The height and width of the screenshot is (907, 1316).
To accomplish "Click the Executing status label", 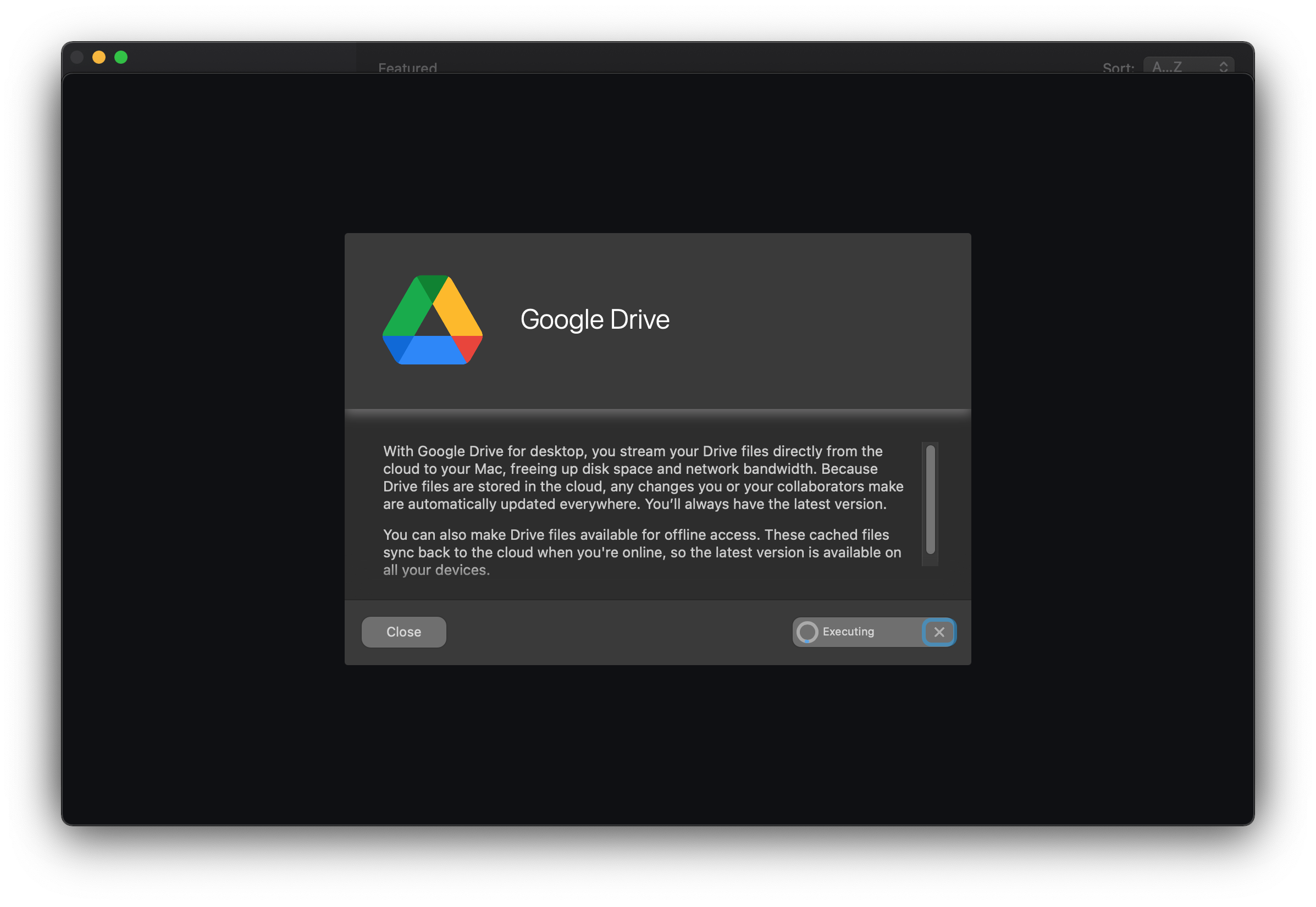I will [848, 632].
